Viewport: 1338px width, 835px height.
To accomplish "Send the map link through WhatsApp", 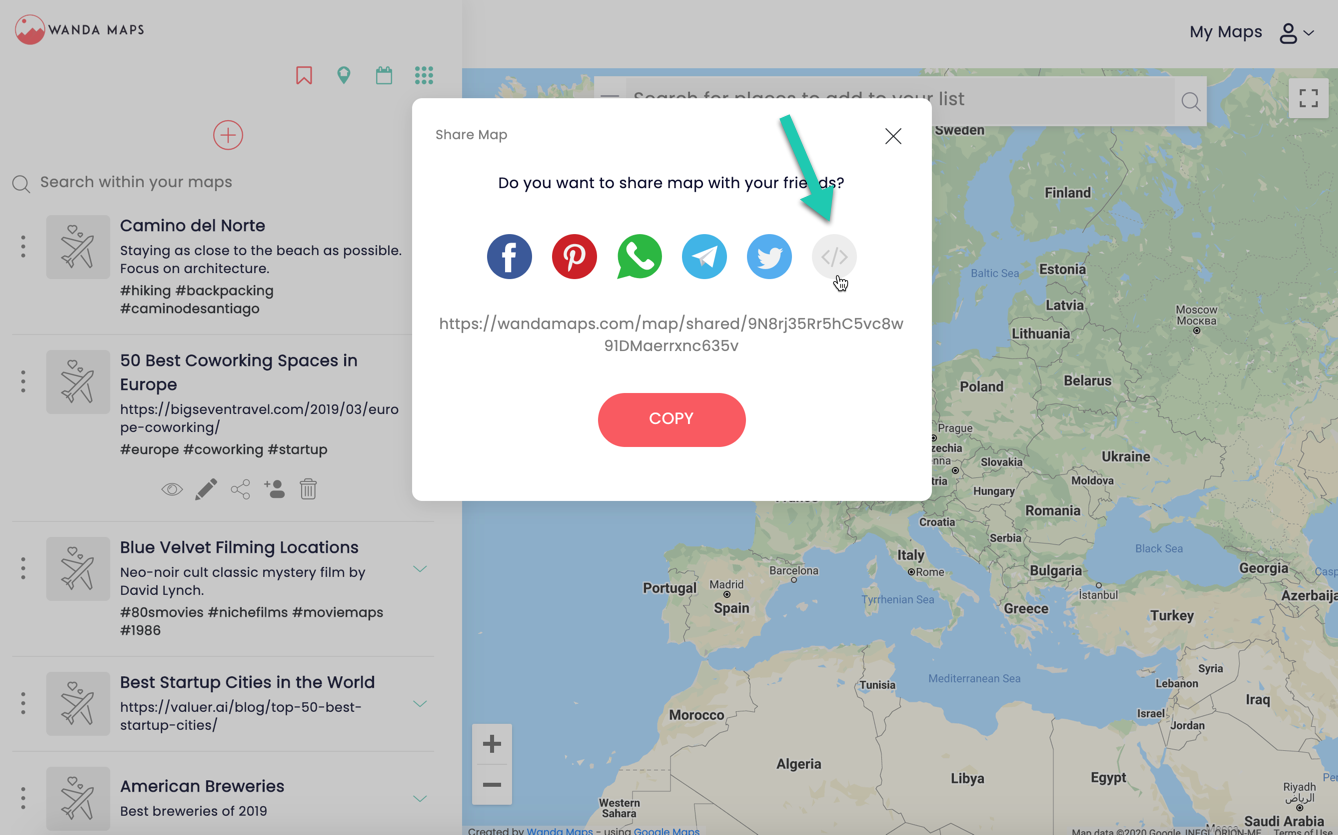I will (x=639, y=256).
